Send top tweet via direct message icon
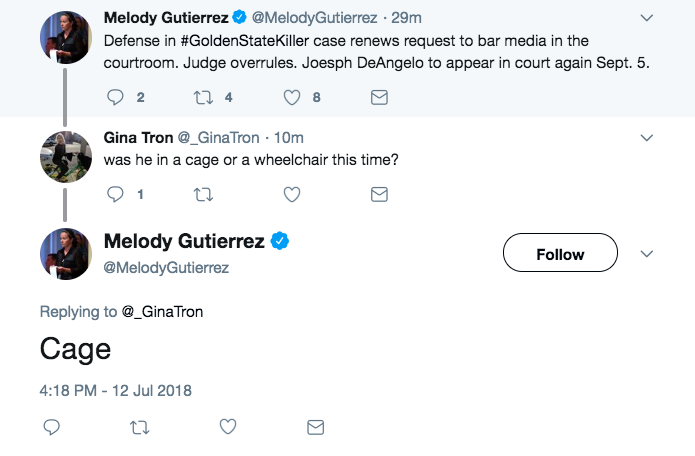 coord(379,98)
